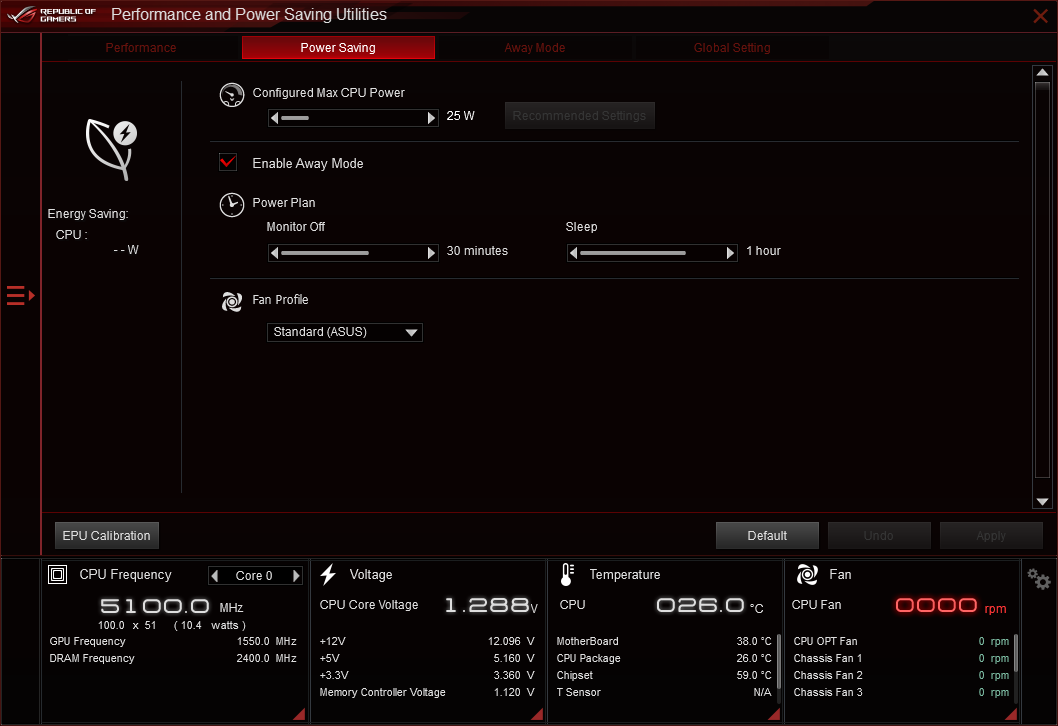
Task: Click the CPU temperature 026.0 °C readout
Action: [x=710, y=605]
